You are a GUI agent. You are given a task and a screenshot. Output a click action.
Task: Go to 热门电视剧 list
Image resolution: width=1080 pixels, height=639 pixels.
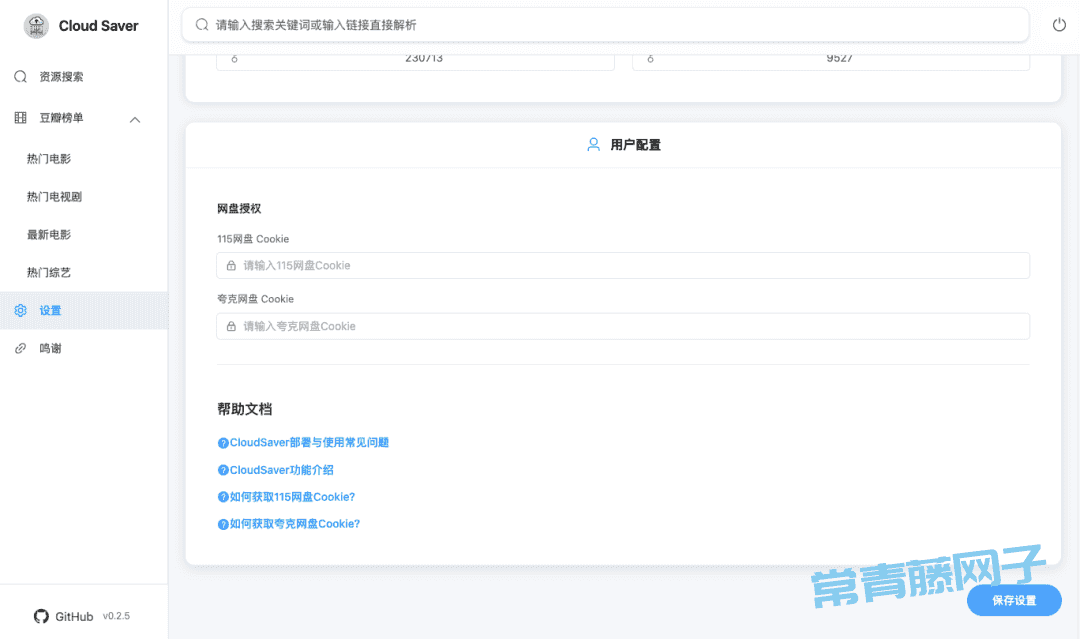point(84,197)
